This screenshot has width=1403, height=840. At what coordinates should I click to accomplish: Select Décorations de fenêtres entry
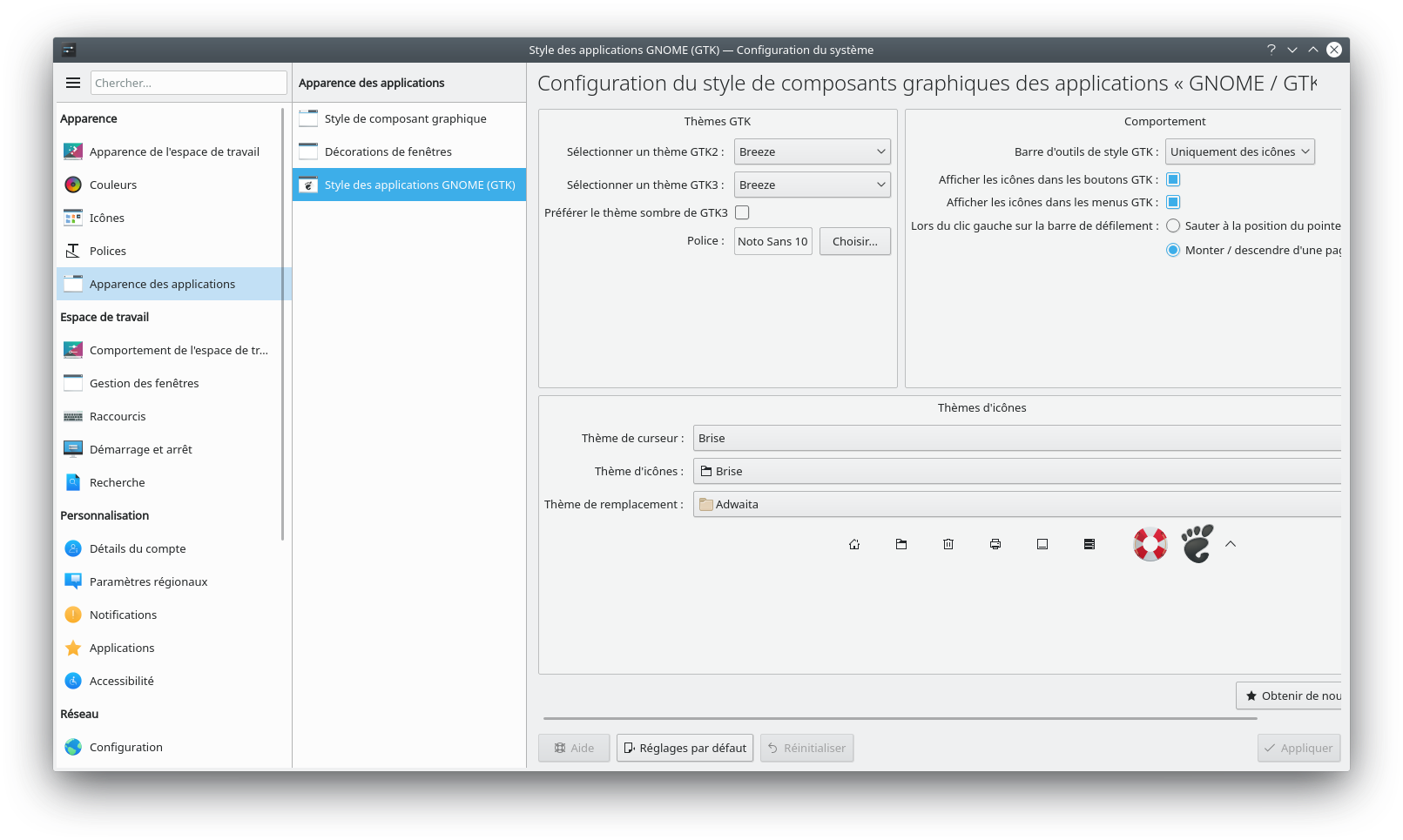tap(388, 151)
